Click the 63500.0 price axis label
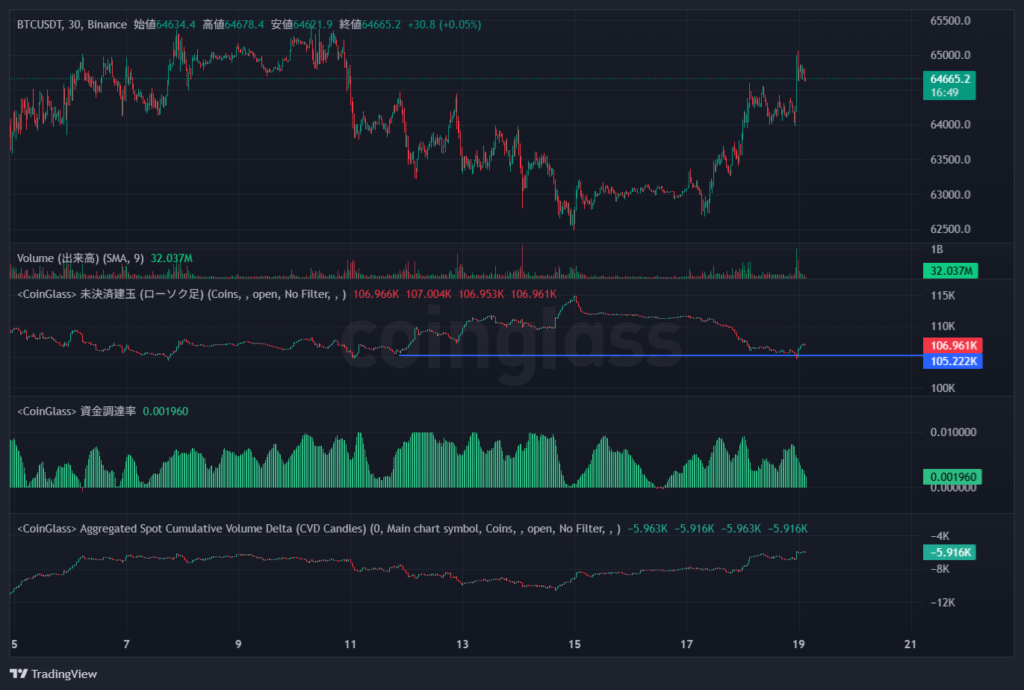Viewport: 1024px width, 690px height. (950, 160)
